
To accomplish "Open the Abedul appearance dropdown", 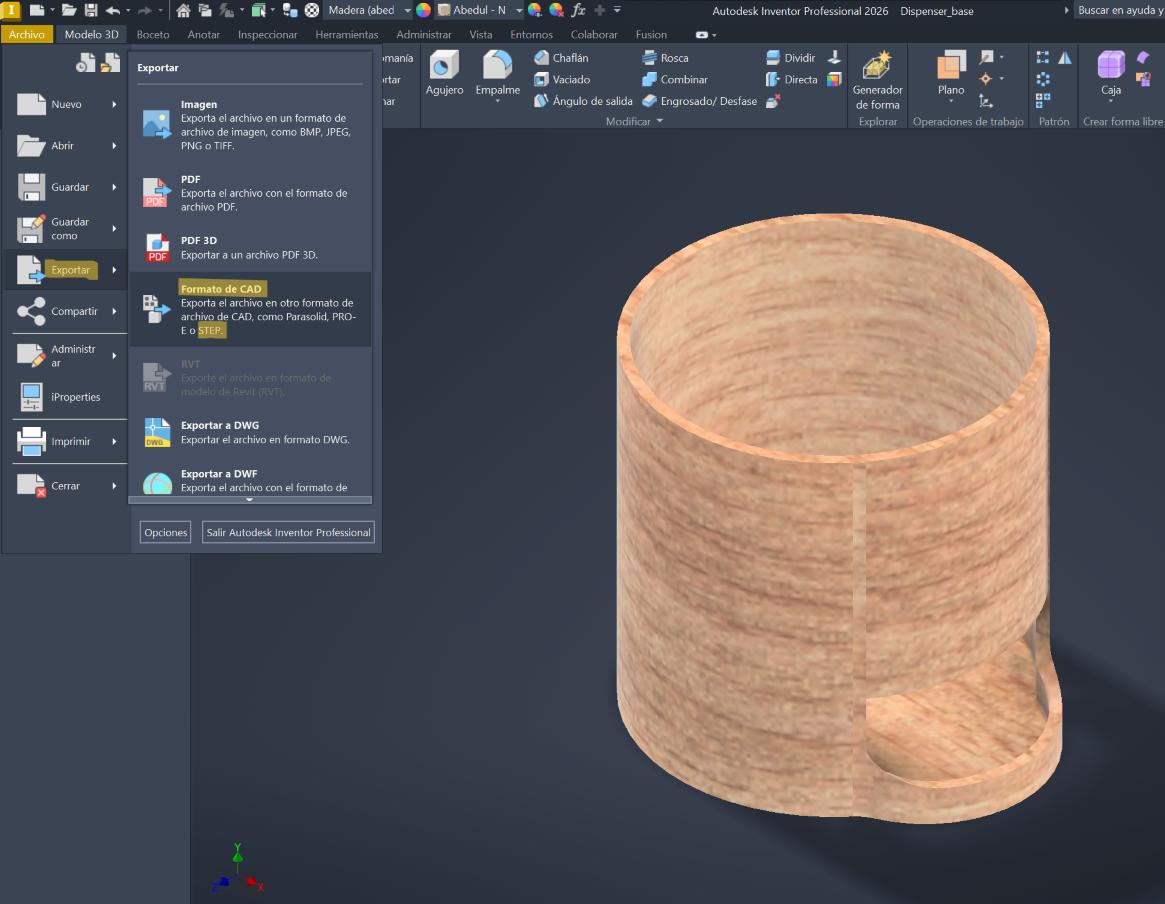I will click(519, 10).
